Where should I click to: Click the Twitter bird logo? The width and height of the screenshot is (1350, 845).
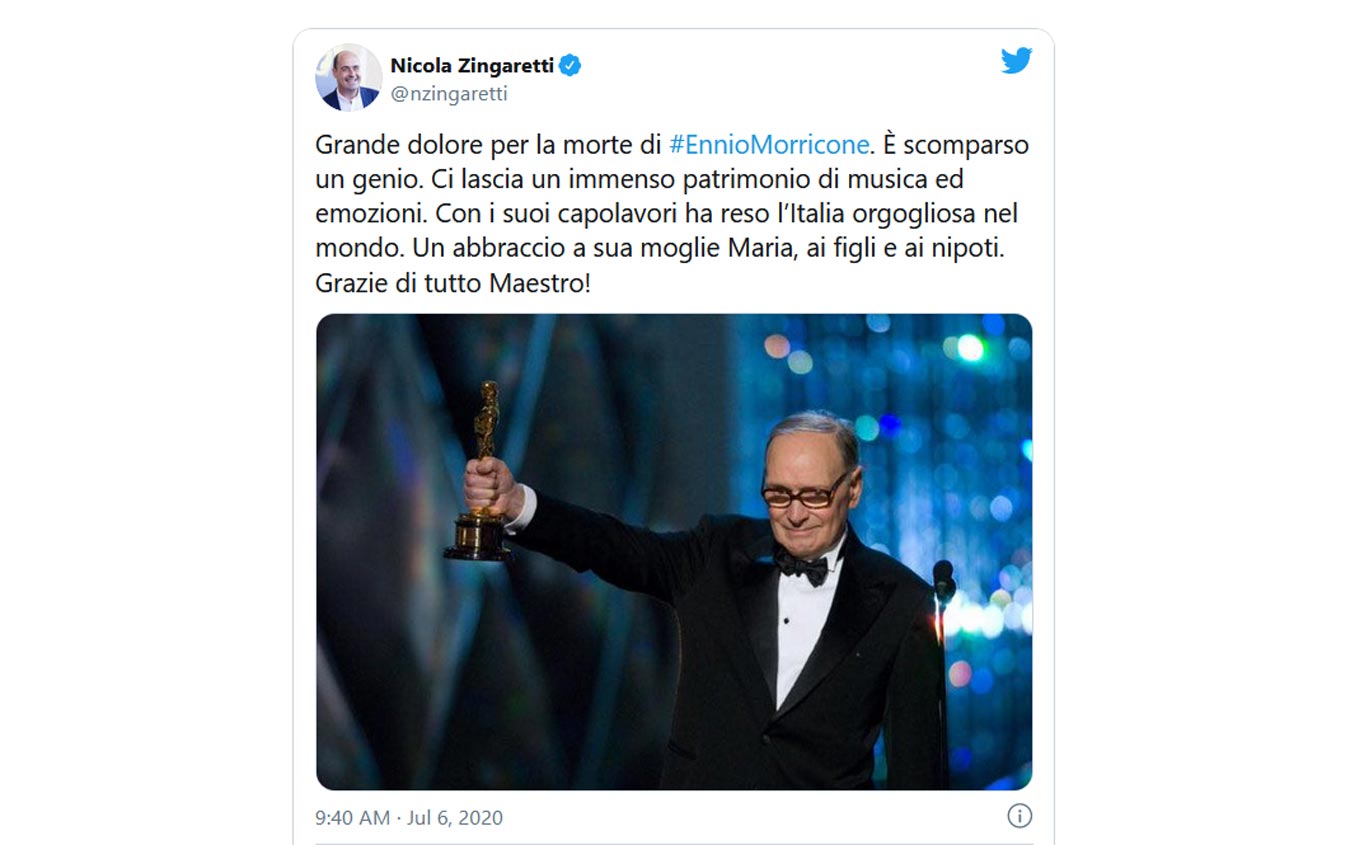(x=1016, y=62)
